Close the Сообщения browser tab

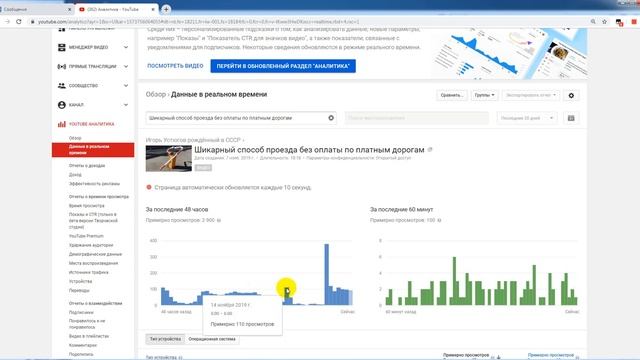[69, 9]
